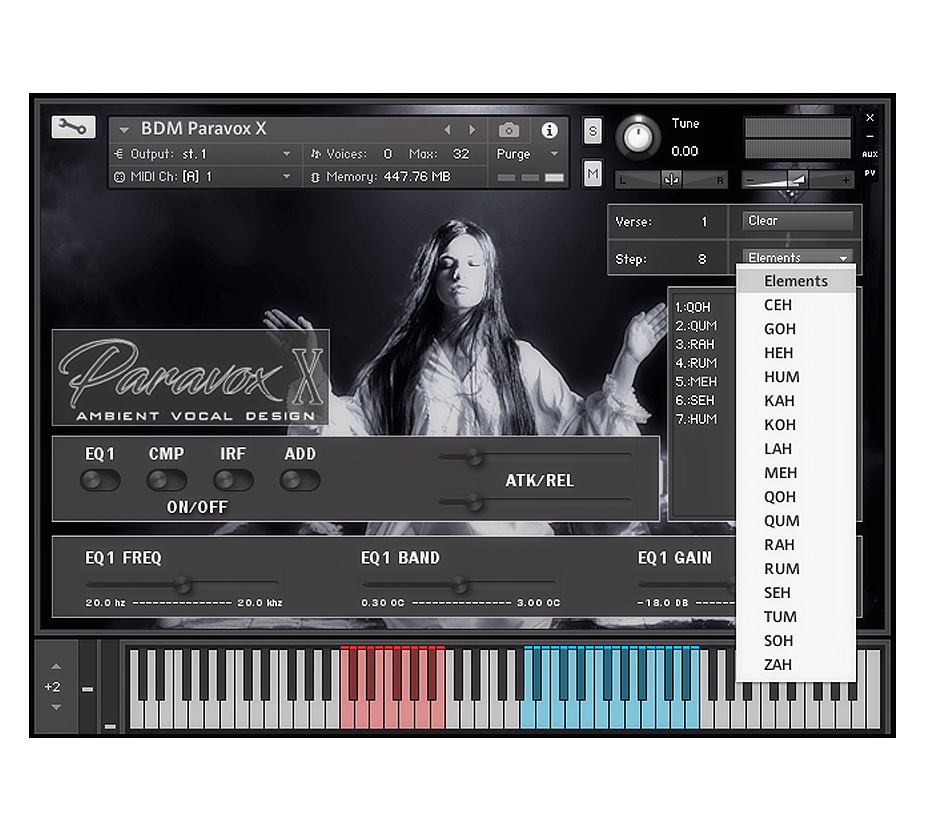Solo the instrument with S button
Screen dimensions: 926x830
(592, 131)
